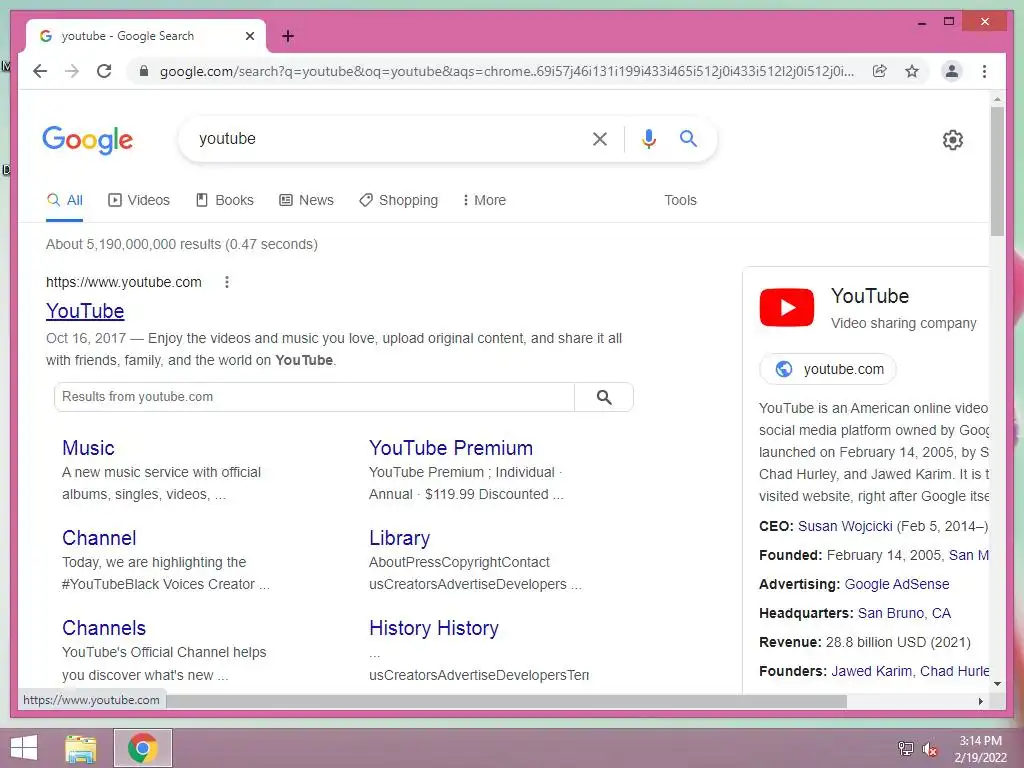Reload the page with the refresh icon

coord(104,71)
